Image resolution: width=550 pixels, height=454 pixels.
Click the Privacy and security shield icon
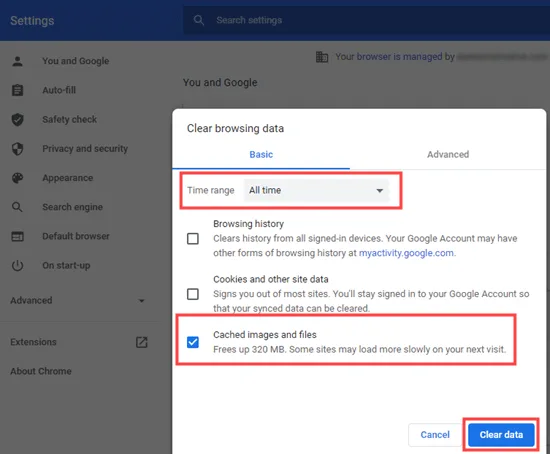pos(17,149)
